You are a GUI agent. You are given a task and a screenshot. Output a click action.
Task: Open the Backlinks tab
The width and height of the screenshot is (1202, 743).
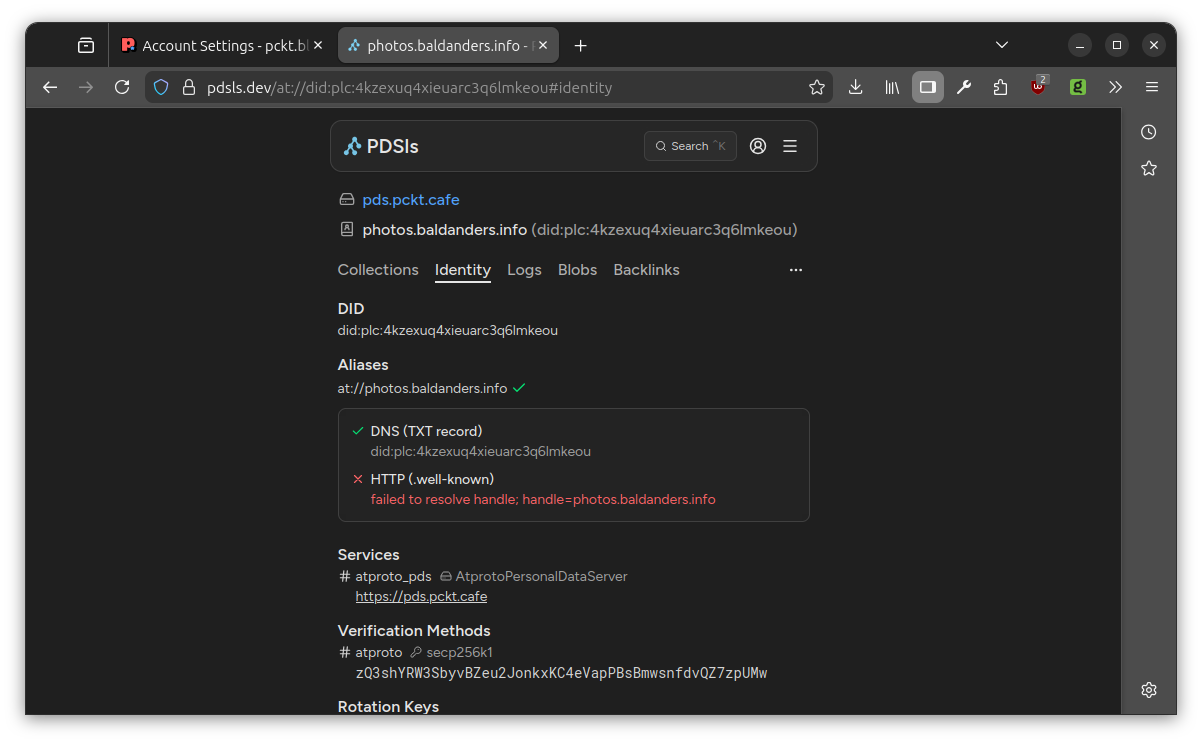[x=646, y=270]
